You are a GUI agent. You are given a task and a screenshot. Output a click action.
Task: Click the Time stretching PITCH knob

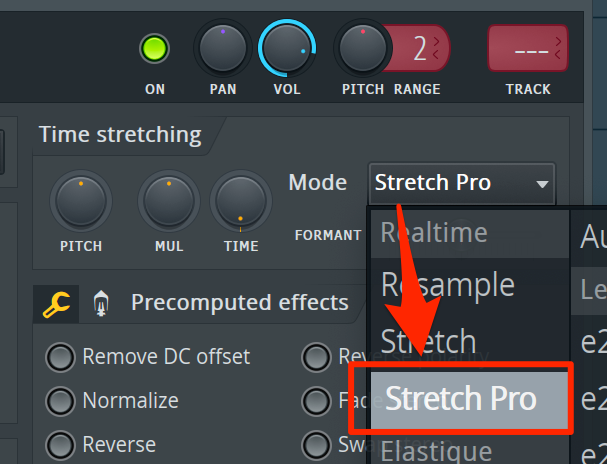[81, 201]
